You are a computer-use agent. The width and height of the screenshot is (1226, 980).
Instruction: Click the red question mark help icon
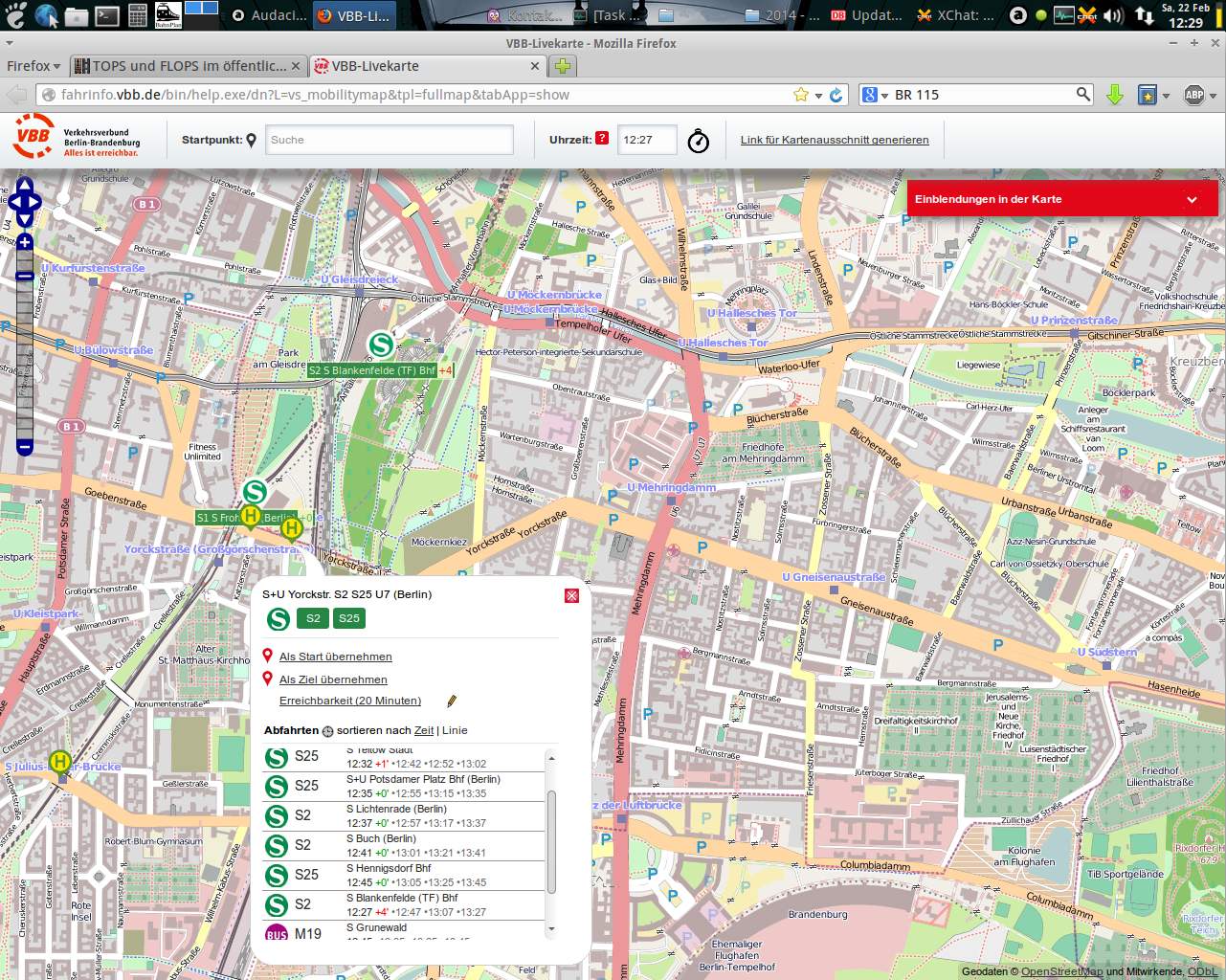pos(602,138)
